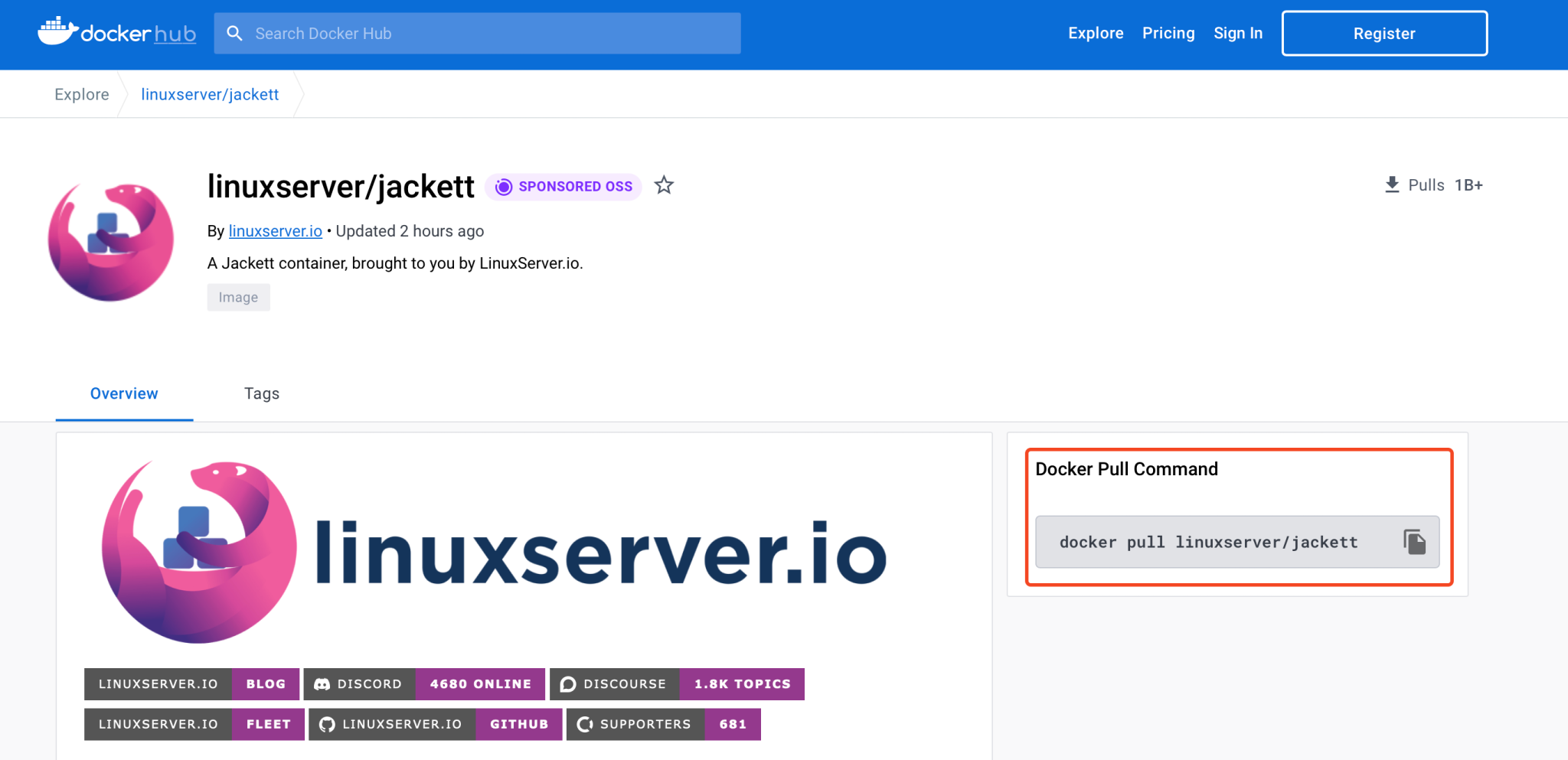Click the 'Updated 2 hours ago' text
Viewport: 1568px width, 760px height.
click(410, 231)
